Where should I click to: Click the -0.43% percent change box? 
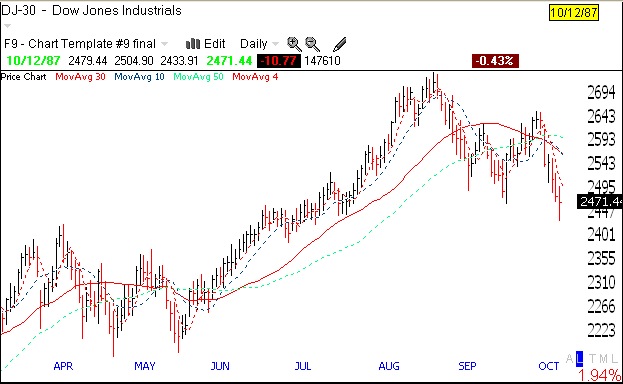[495, 61]
